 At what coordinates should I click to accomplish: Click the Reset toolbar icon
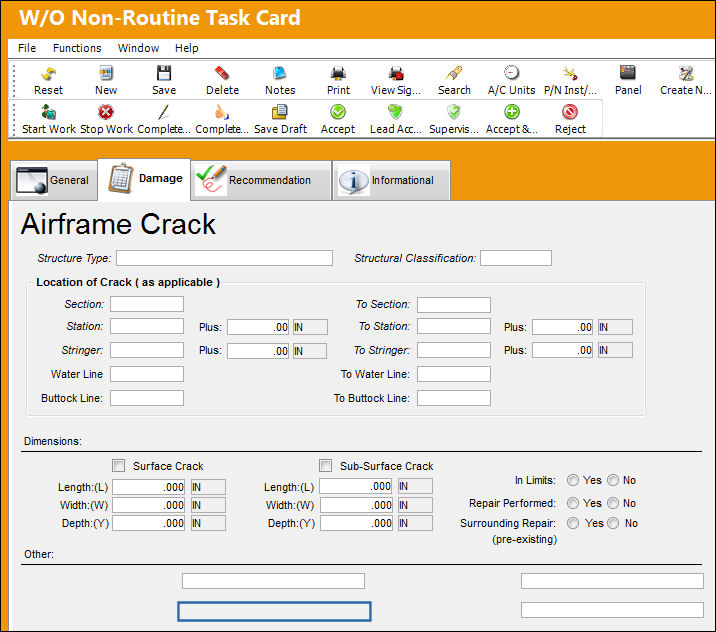point(48,73)
